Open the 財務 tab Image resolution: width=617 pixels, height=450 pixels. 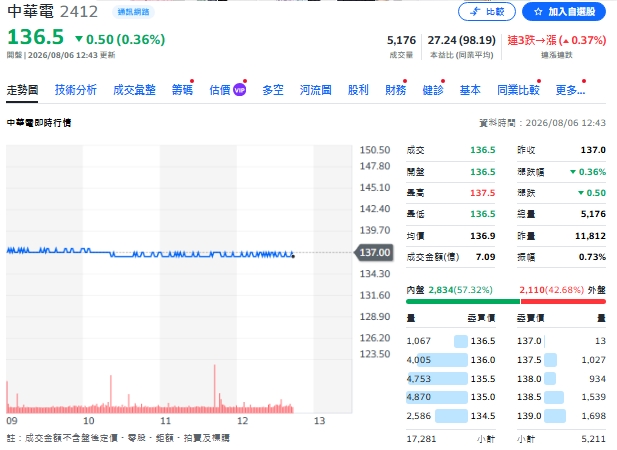(395, 90)
